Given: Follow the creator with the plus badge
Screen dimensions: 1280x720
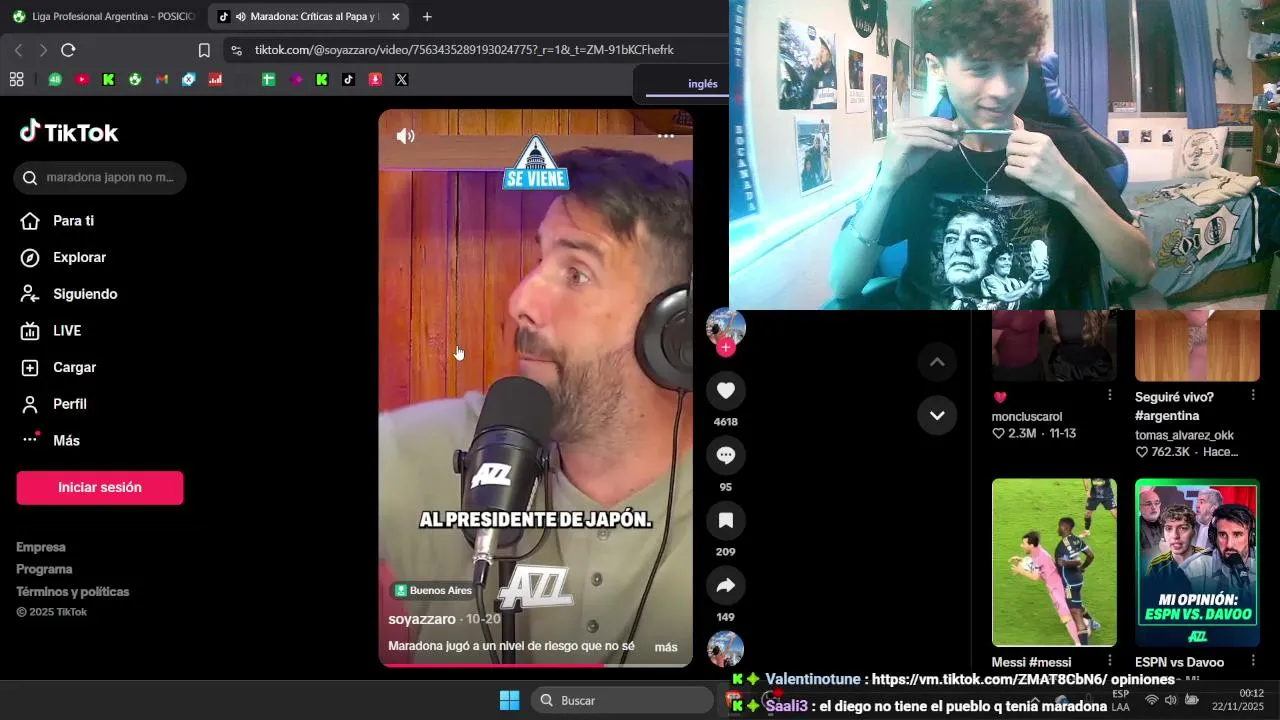Looking at the screenshot, I should tap(726, 348).
